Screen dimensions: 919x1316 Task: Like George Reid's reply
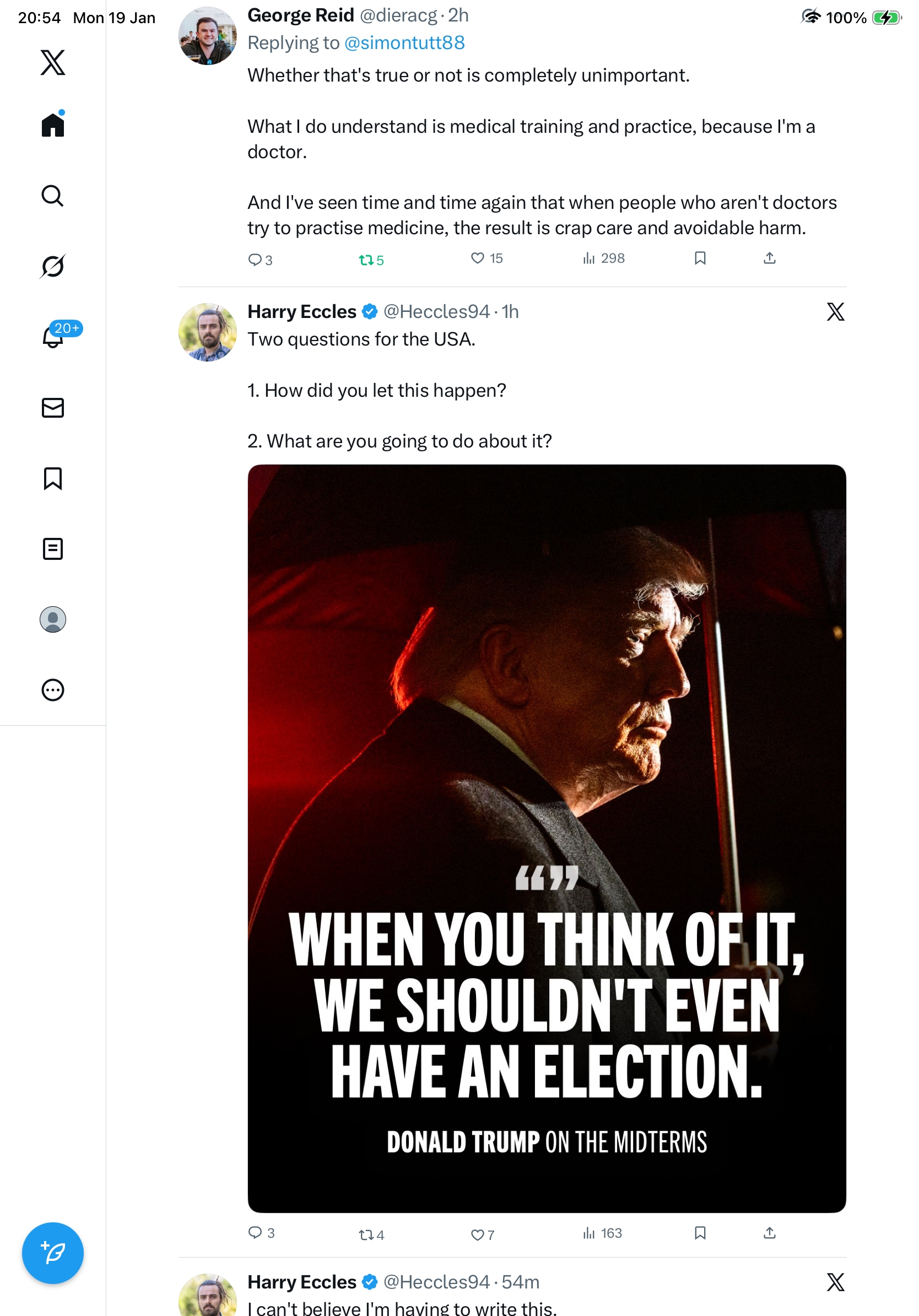point(477,258)
